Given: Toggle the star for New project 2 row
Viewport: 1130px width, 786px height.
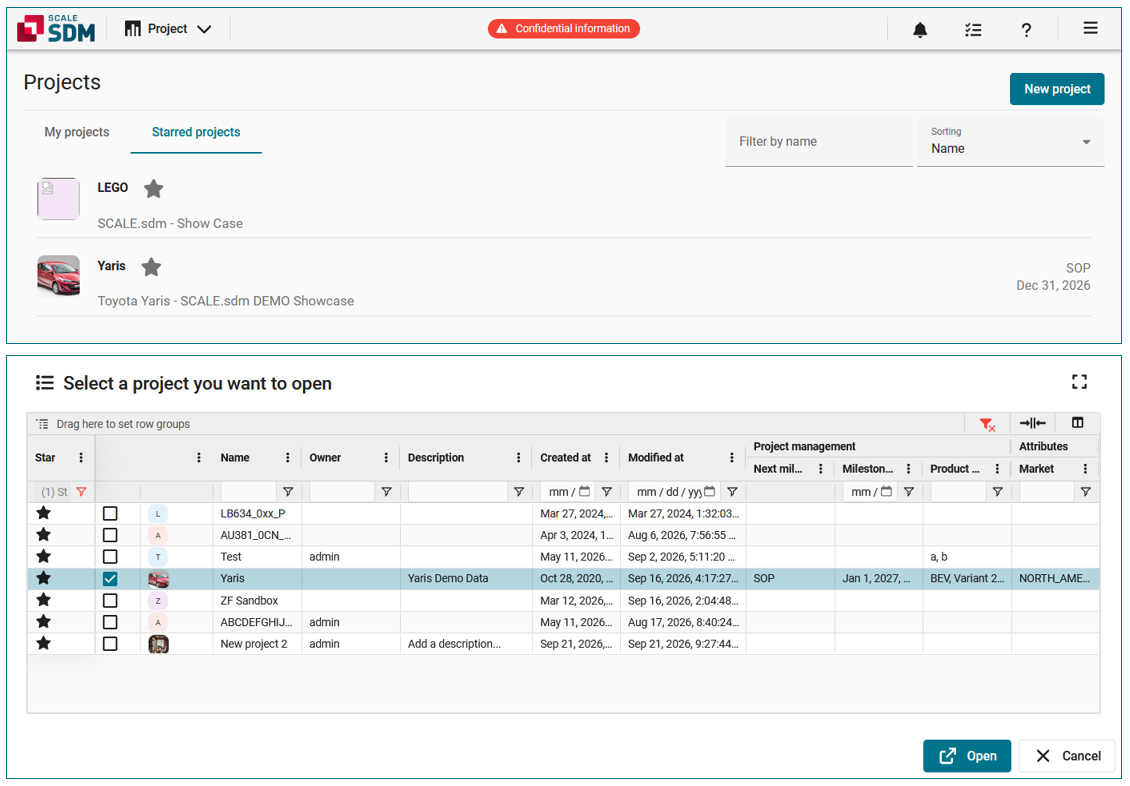Looking at the screenshot, I should (44, 643).
